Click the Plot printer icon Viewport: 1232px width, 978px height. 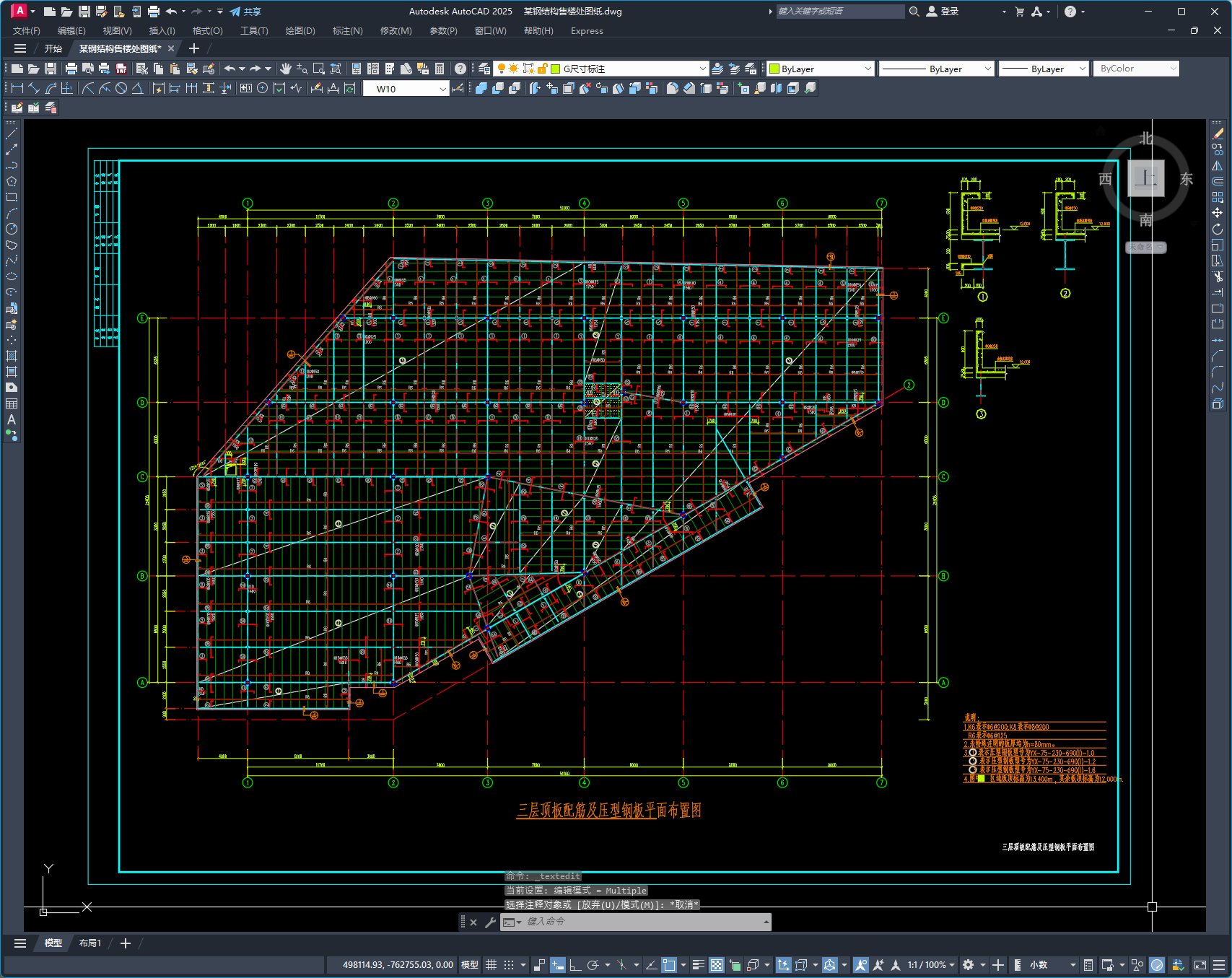pos(71,69)
